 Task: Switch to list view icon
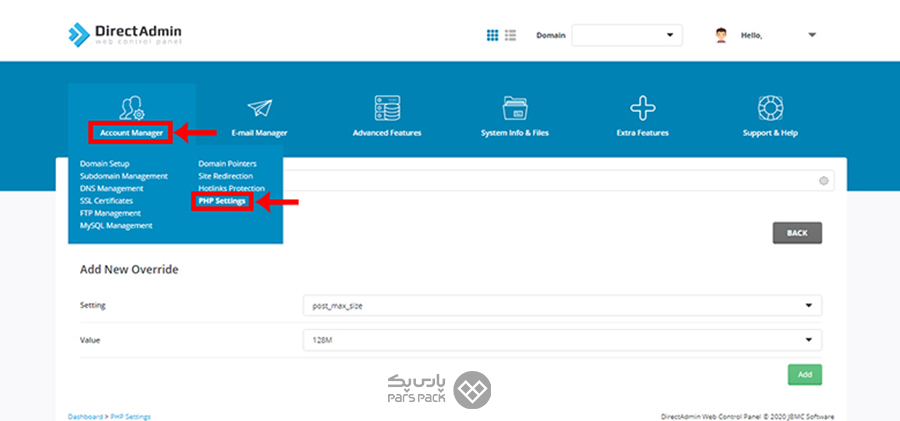tap(510, 35)
